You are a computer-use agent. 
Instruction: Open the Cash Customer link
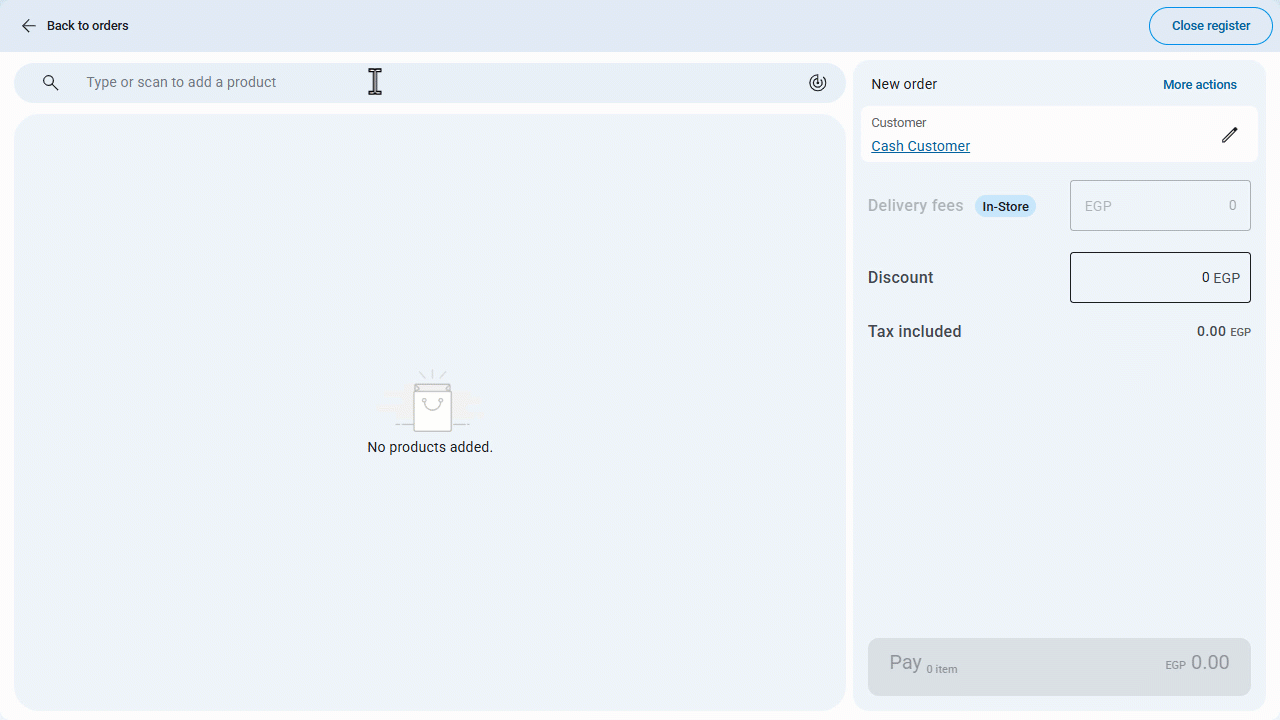pos(921,146)
